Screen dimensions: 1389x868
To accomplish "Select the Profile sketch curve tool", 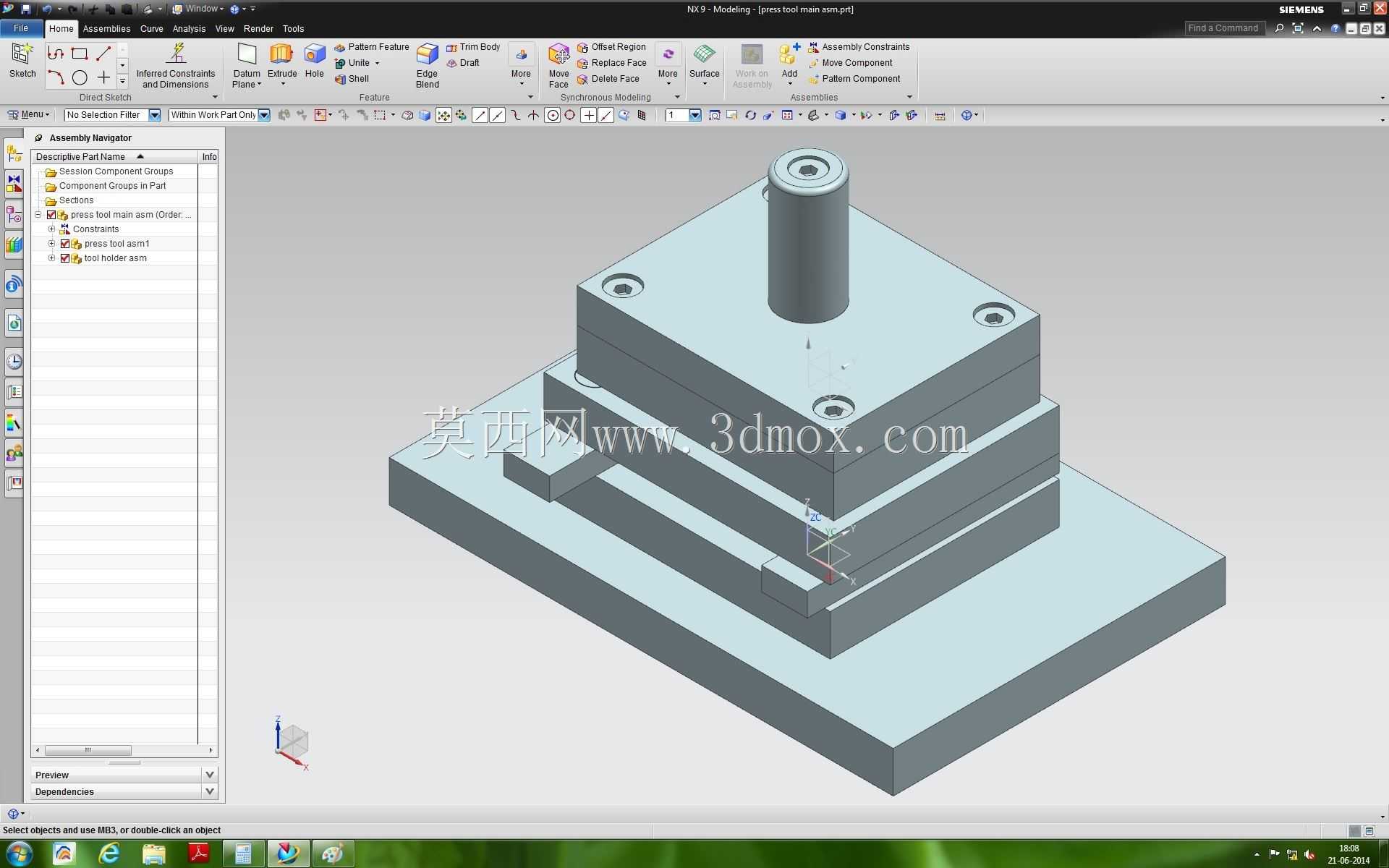I will 56,54.
